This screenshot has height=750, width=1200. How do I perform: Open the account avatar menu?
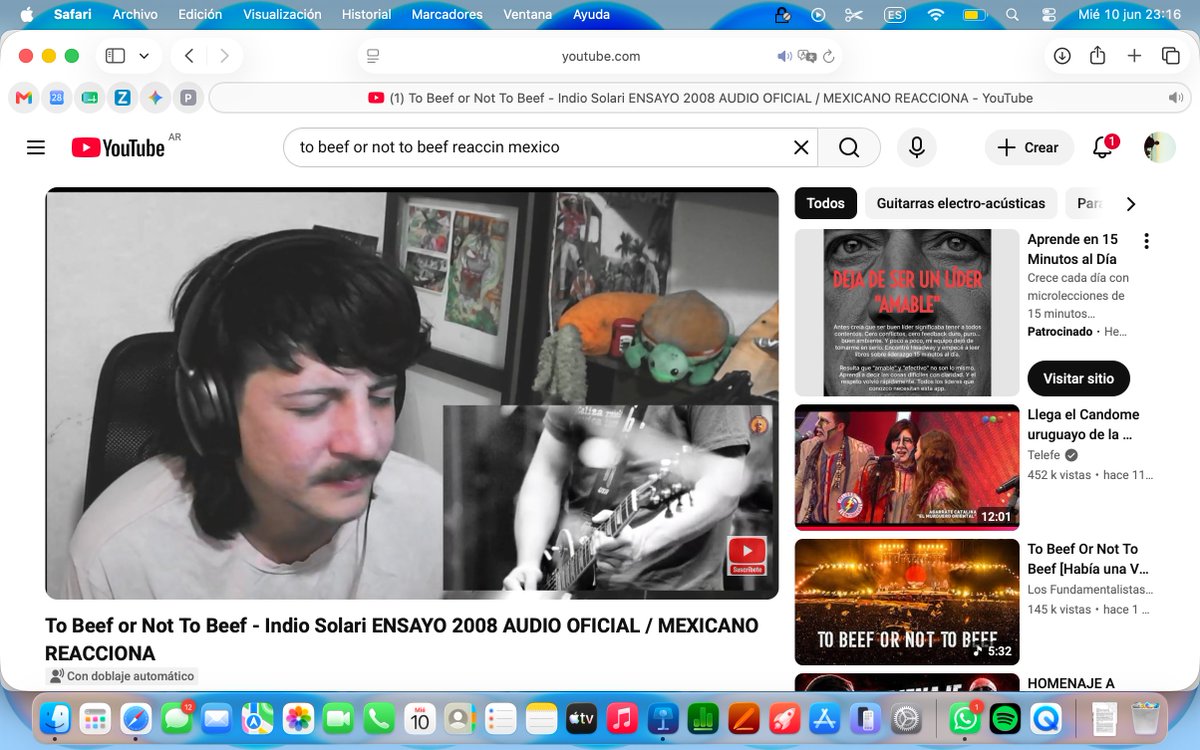[x=1159, y=148]
